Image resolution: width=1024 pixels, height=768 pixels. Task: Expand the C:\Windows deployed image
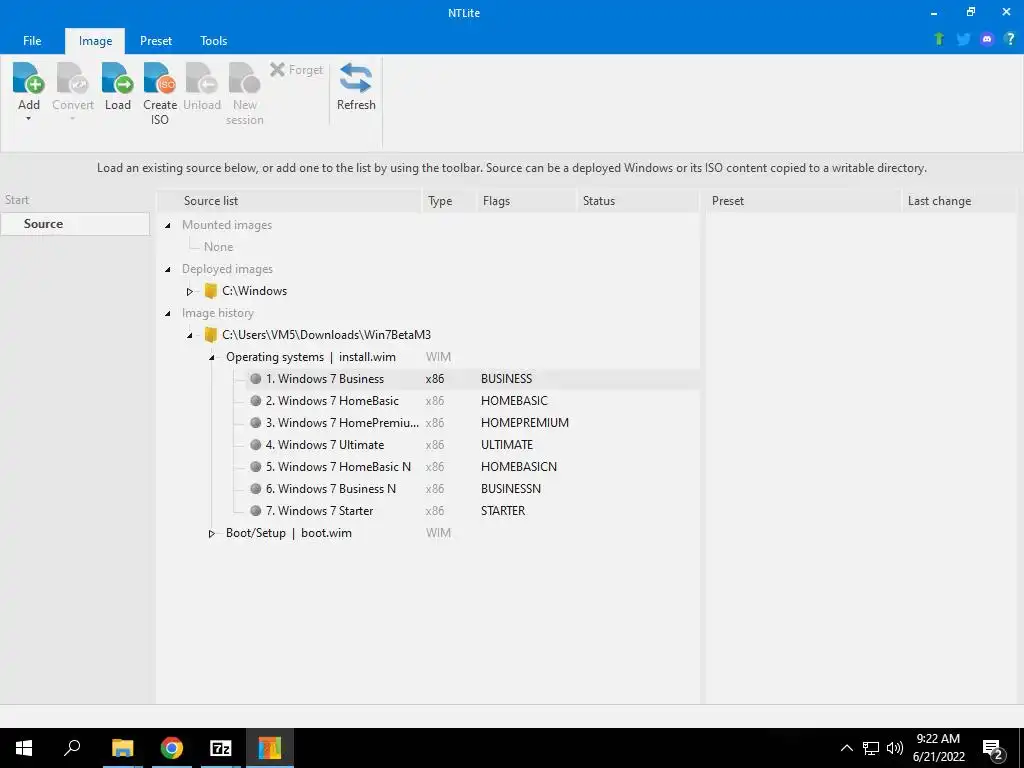tap(189, 291)
